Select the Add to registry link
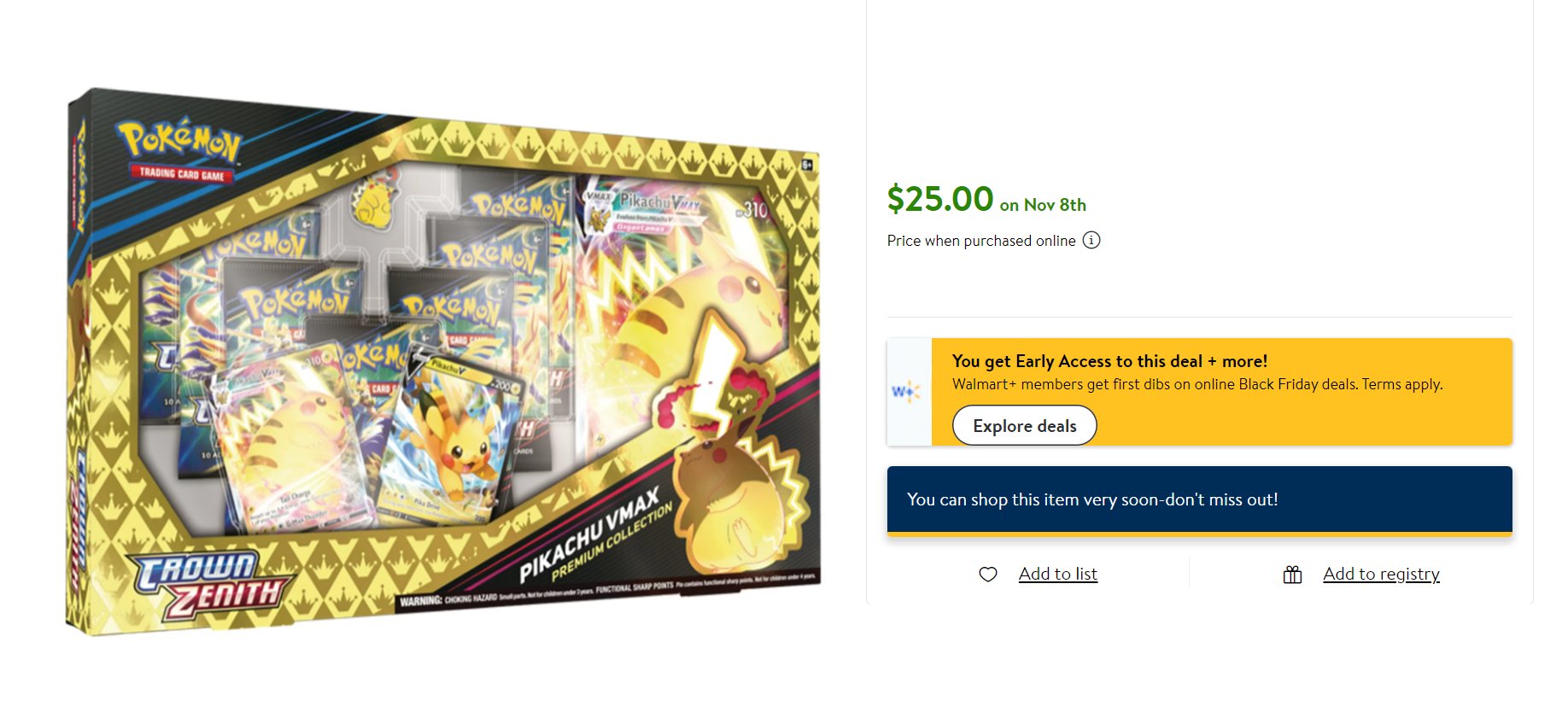This screenshot has width=1568, height=718. coord(1381,574)
